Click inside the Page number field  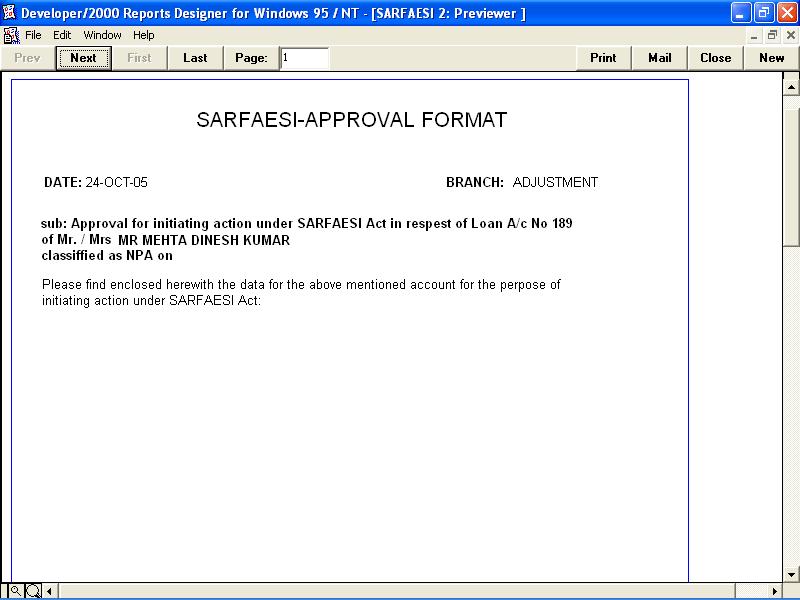[304, 58]
